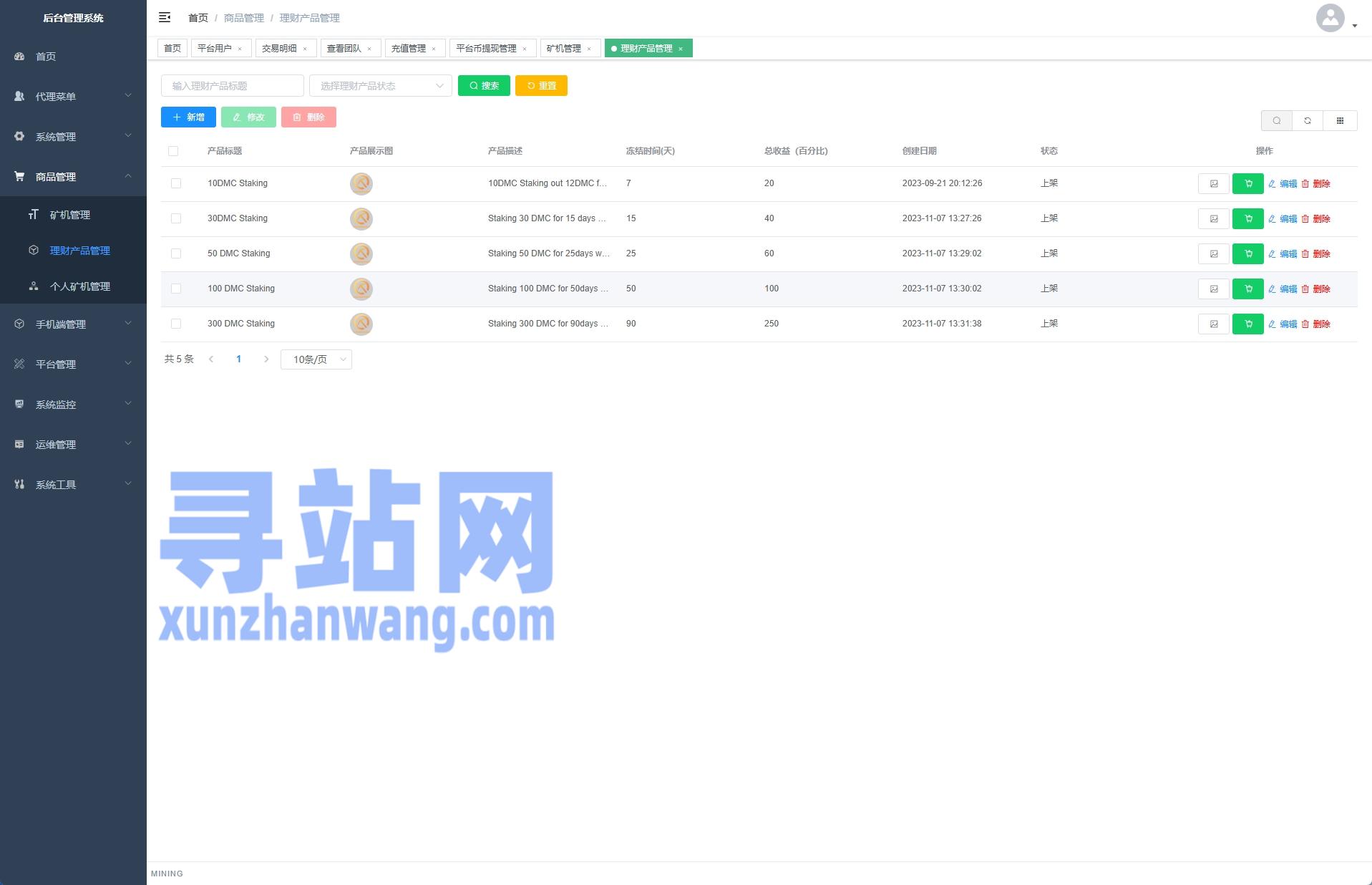Close the 充值管理 tab

[434, 49]
